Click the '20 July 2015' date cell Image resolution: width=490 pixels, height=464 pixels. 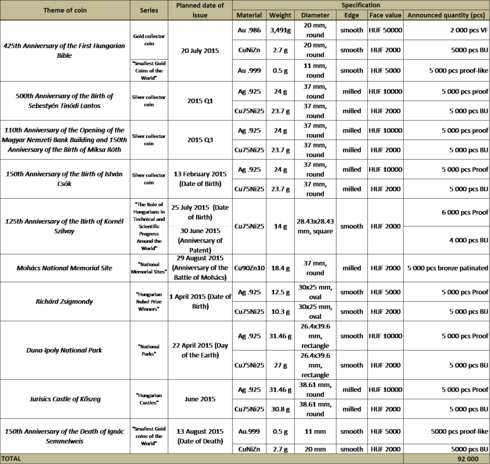(200, 51)
